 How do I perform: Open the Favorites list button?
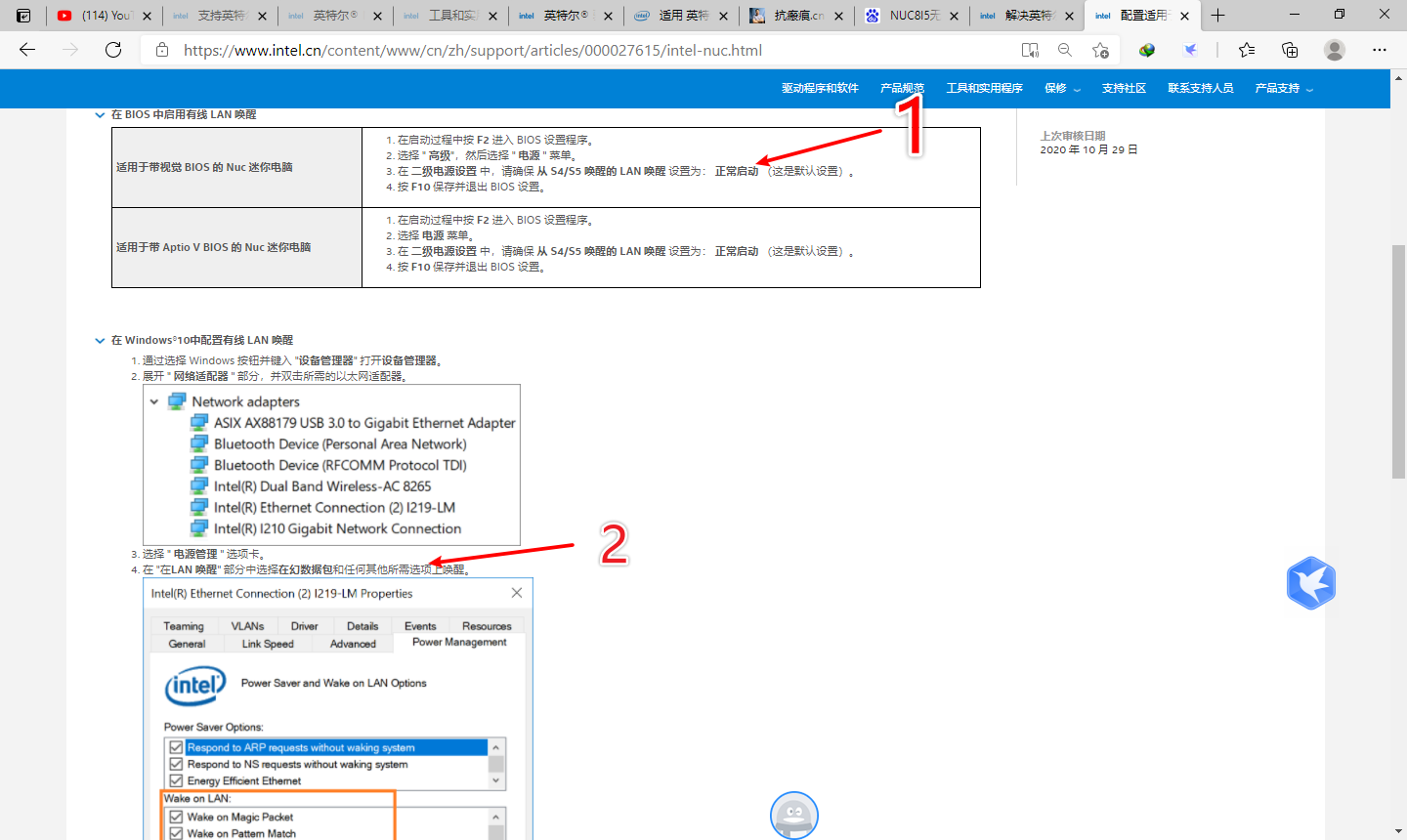point(1247,50)
